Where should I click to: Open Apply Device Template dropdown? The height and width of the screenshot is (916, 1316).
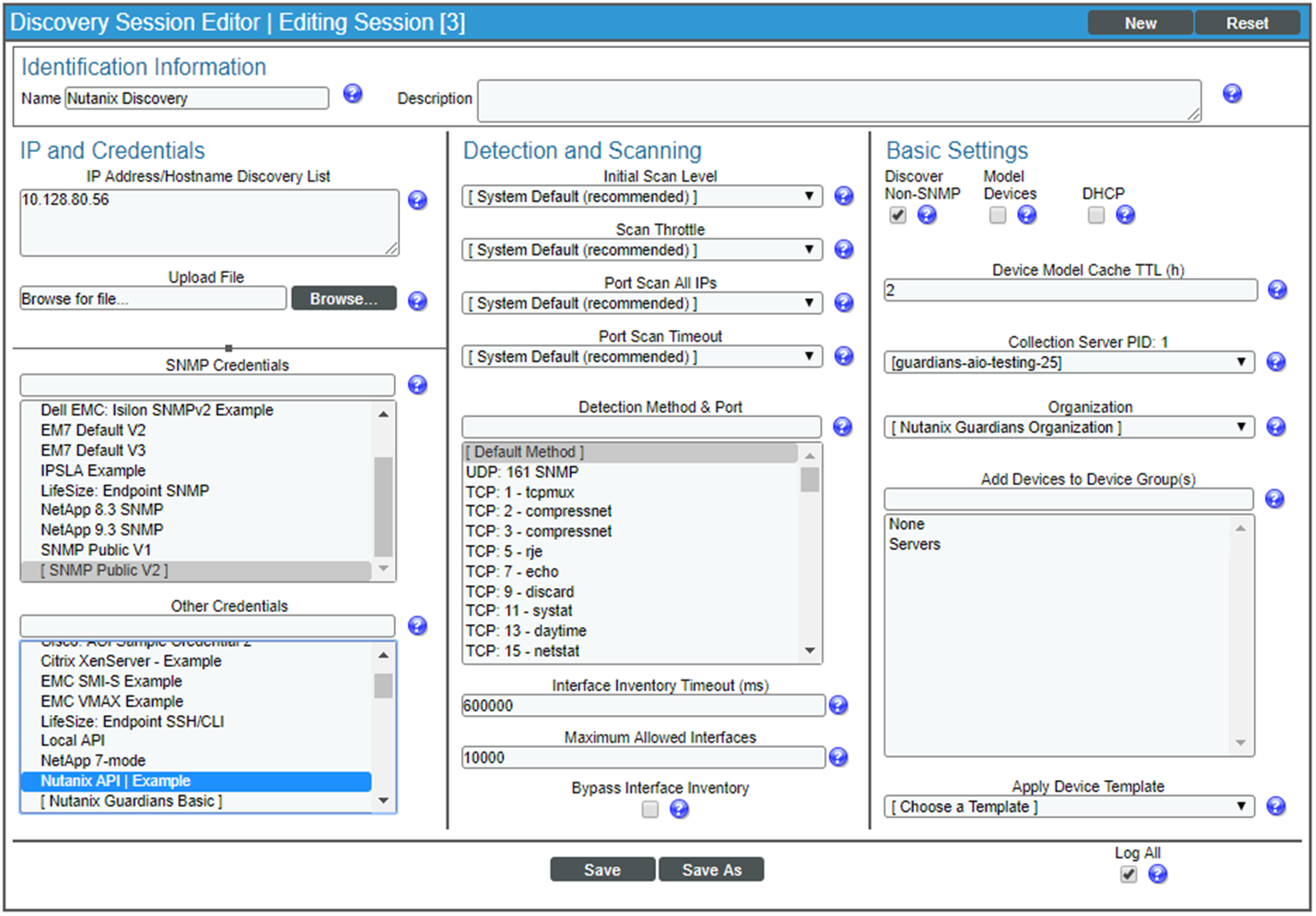click(1070, 807)
